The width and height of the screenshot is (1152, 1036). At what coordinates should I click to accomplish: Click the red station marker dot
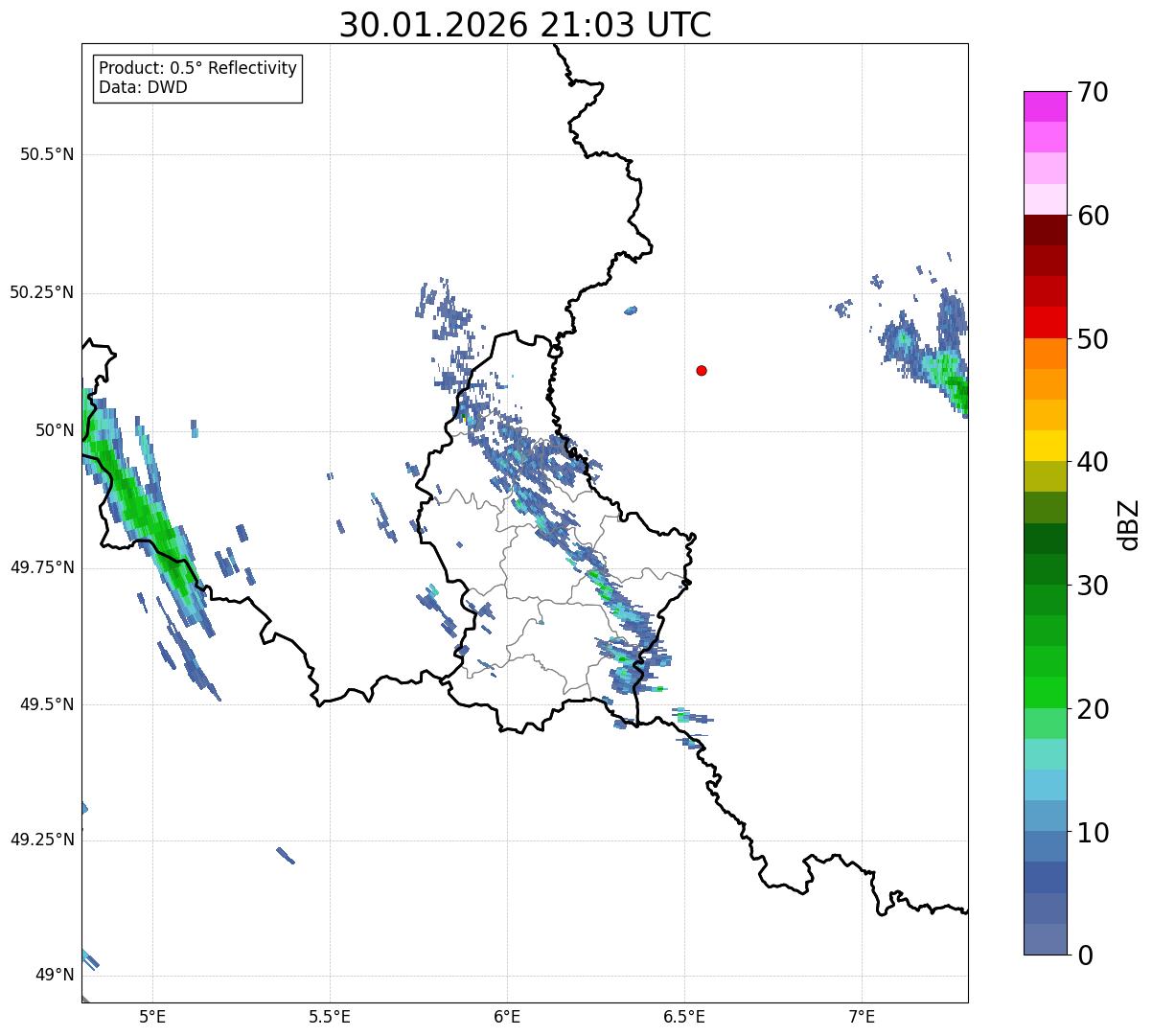[x=702, y=371]
